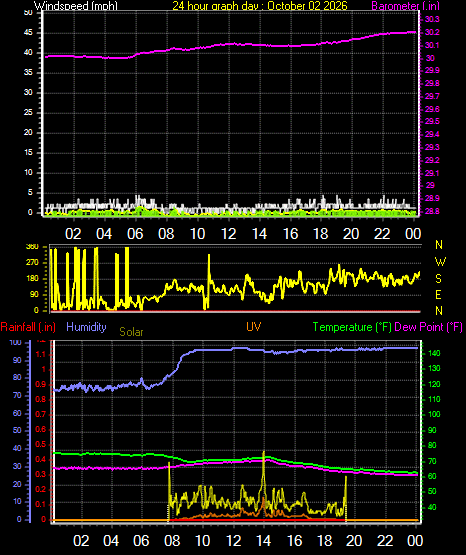Click the 100 temperature scale value
The width and height of the screenshot is (466, 555).
434,414
